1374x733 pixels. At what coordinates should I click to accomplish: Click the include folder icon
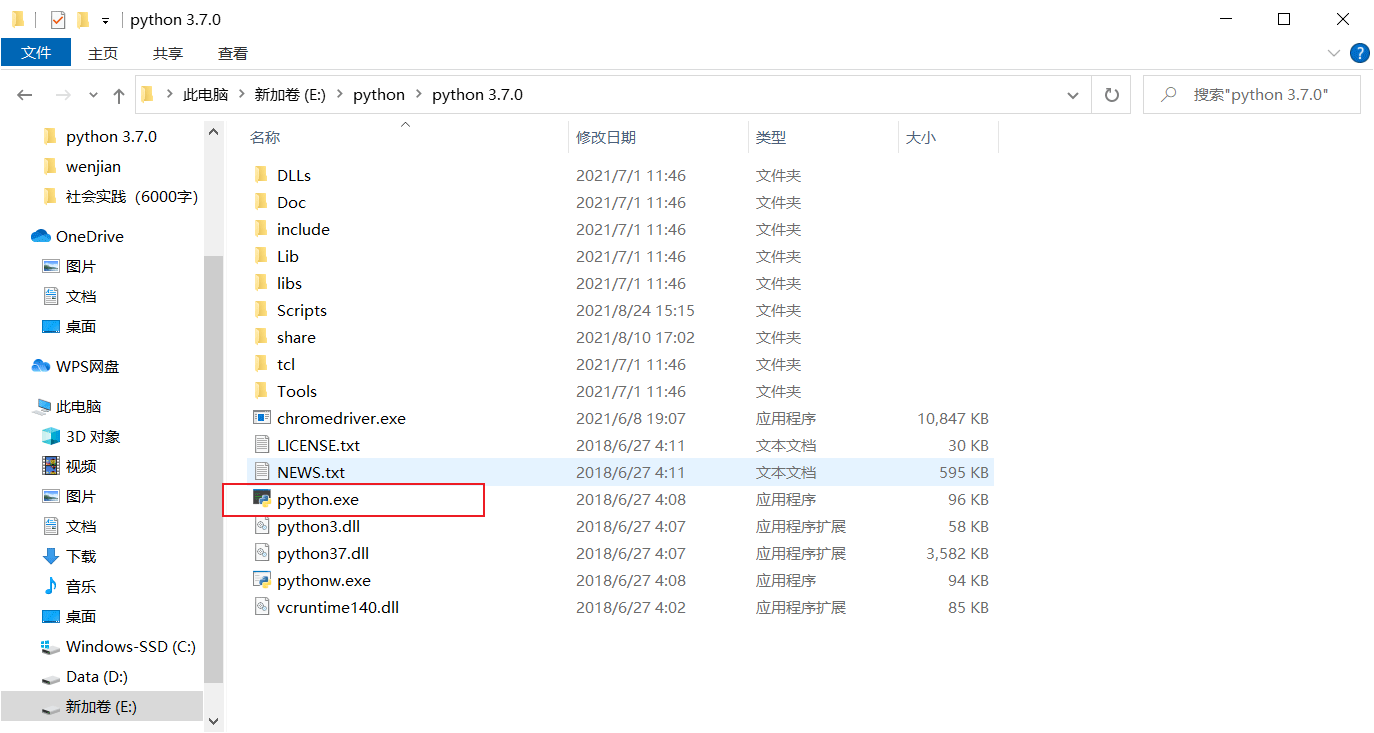click(x=262, y=229)
